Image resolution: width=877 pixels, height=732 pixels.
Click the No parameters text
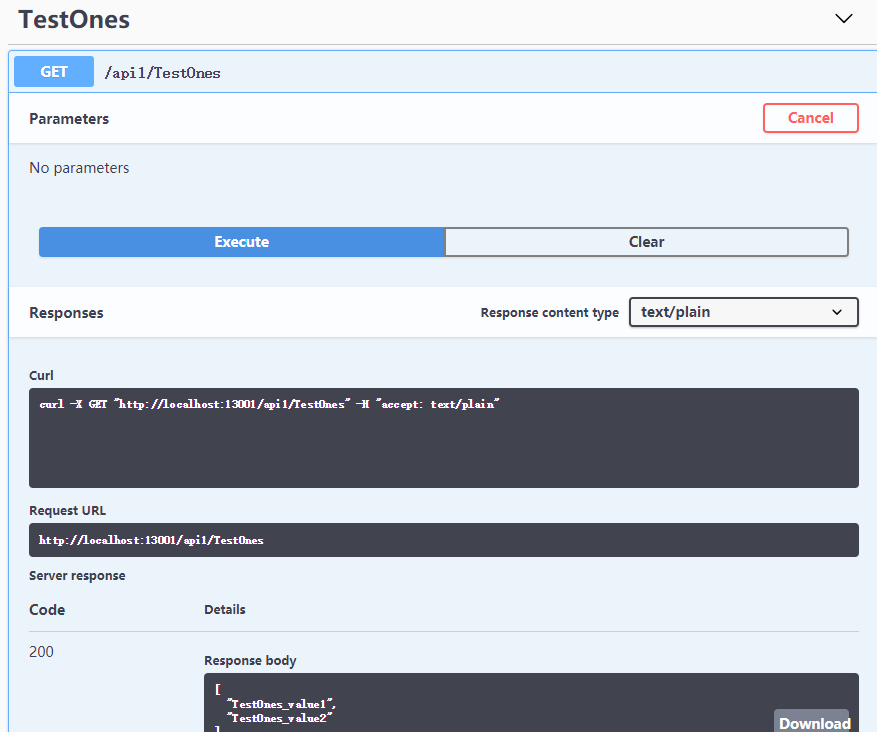[79, 168]
